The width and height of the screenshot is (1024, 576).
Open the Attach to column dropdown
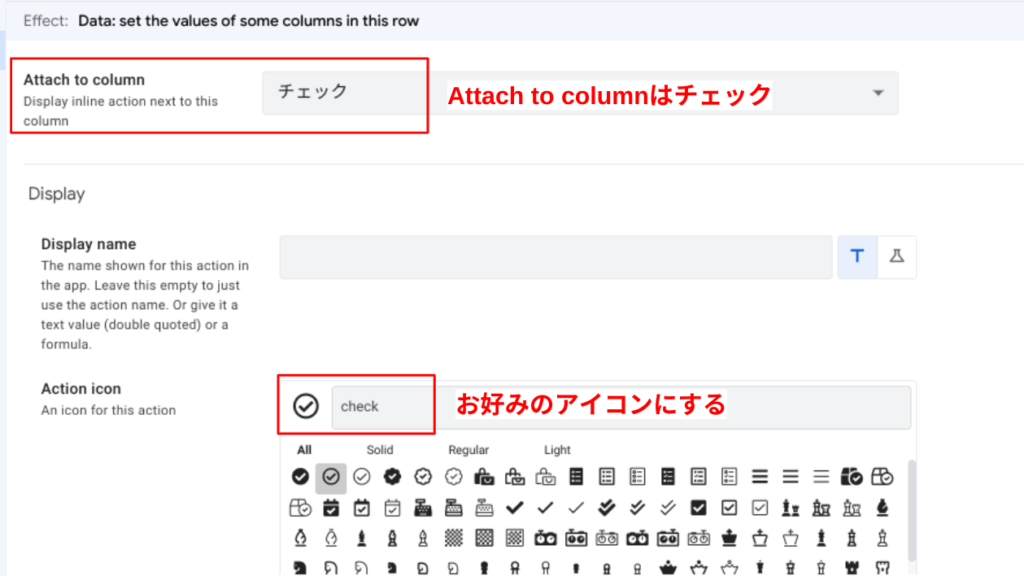point(580,93)
